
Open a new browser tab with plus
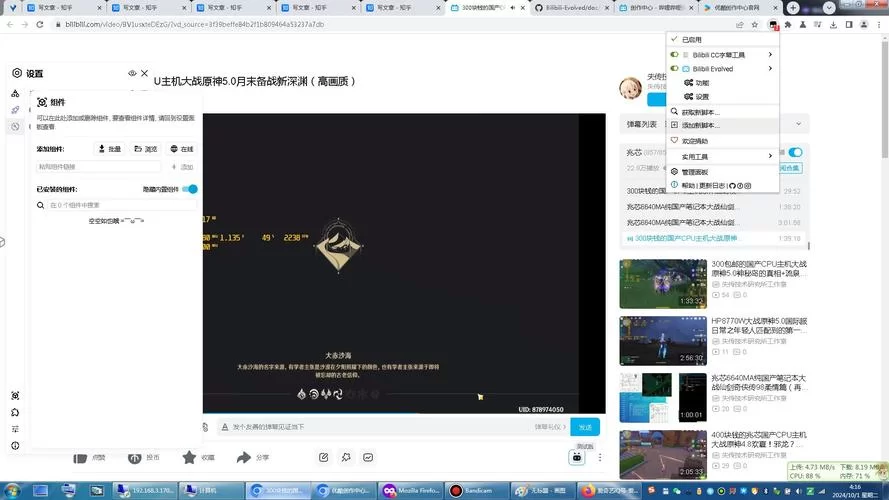[x=793, y=7]
